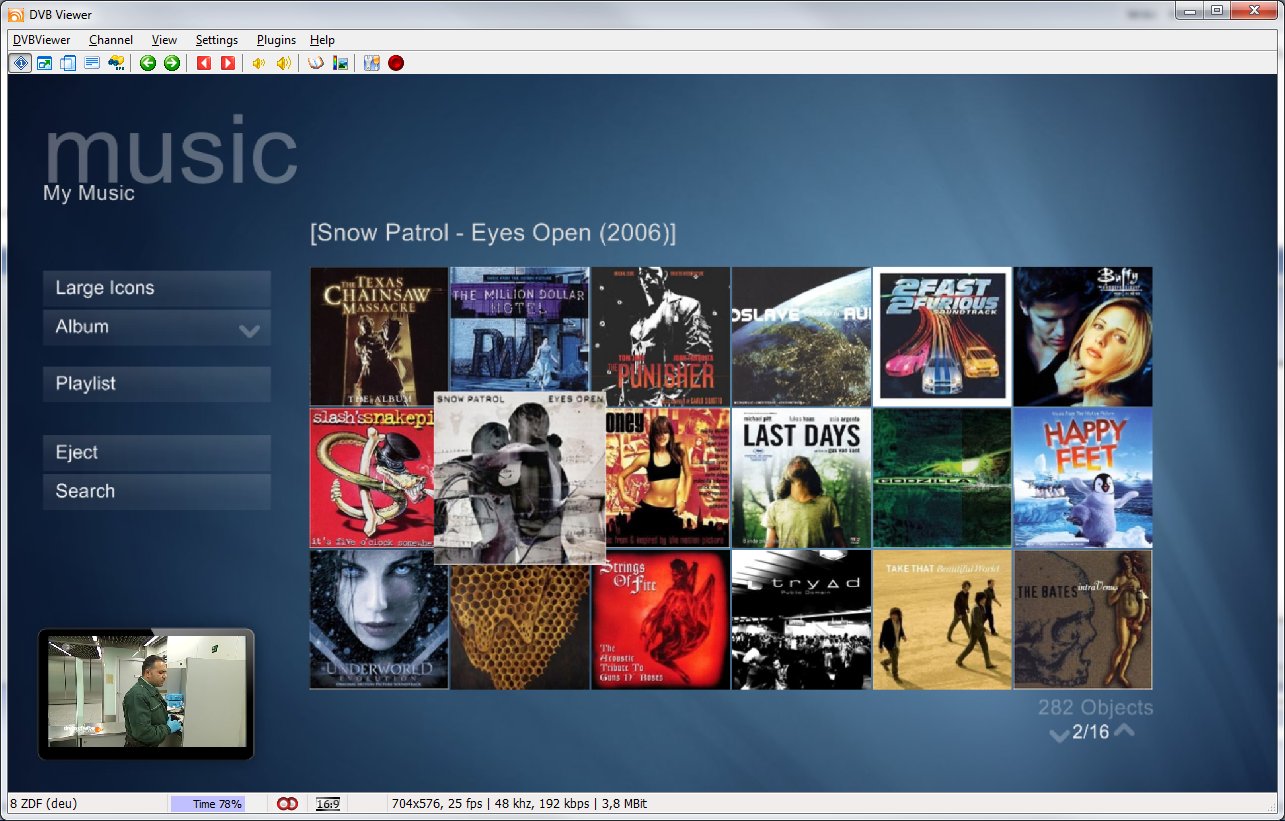1285x821 pixels.
Task: Click the Search button in sidebar
Action: point(157,491)
